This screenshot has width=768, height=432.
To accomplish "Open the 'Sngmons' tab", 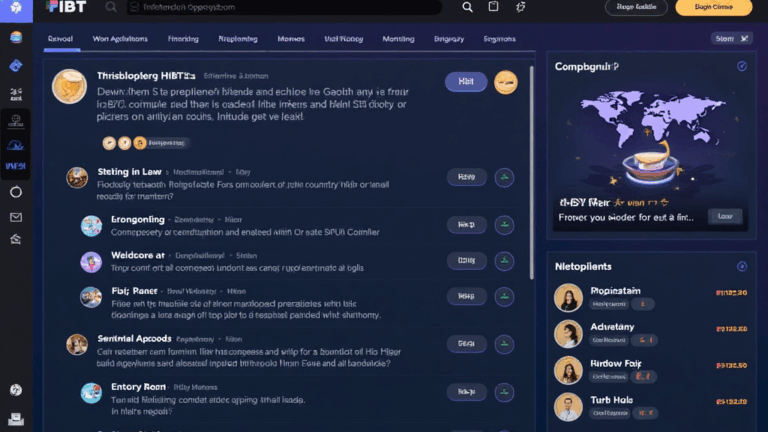I will click(499, 39).
